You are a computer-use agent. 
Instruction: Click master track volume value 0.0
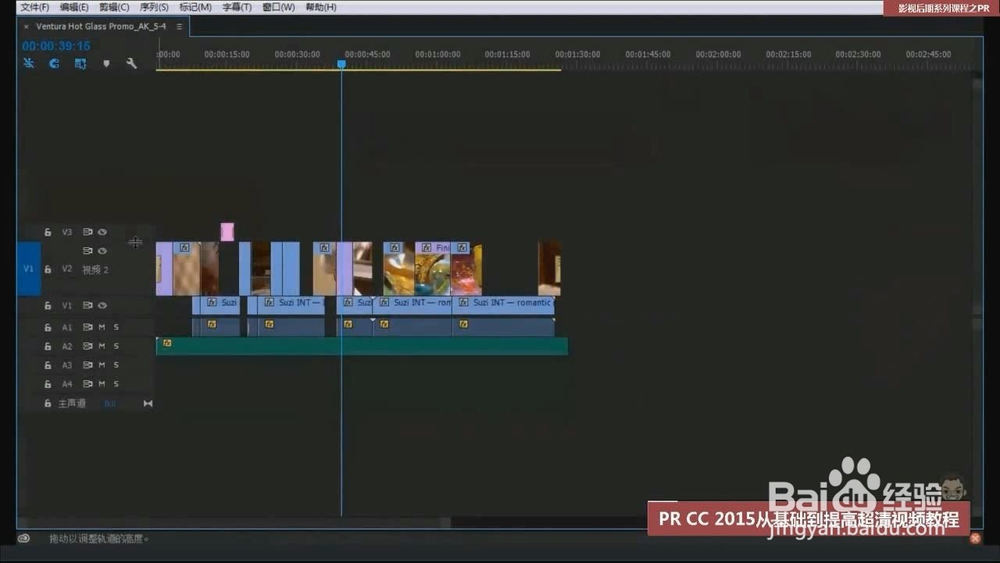click(x=110, y=404)
